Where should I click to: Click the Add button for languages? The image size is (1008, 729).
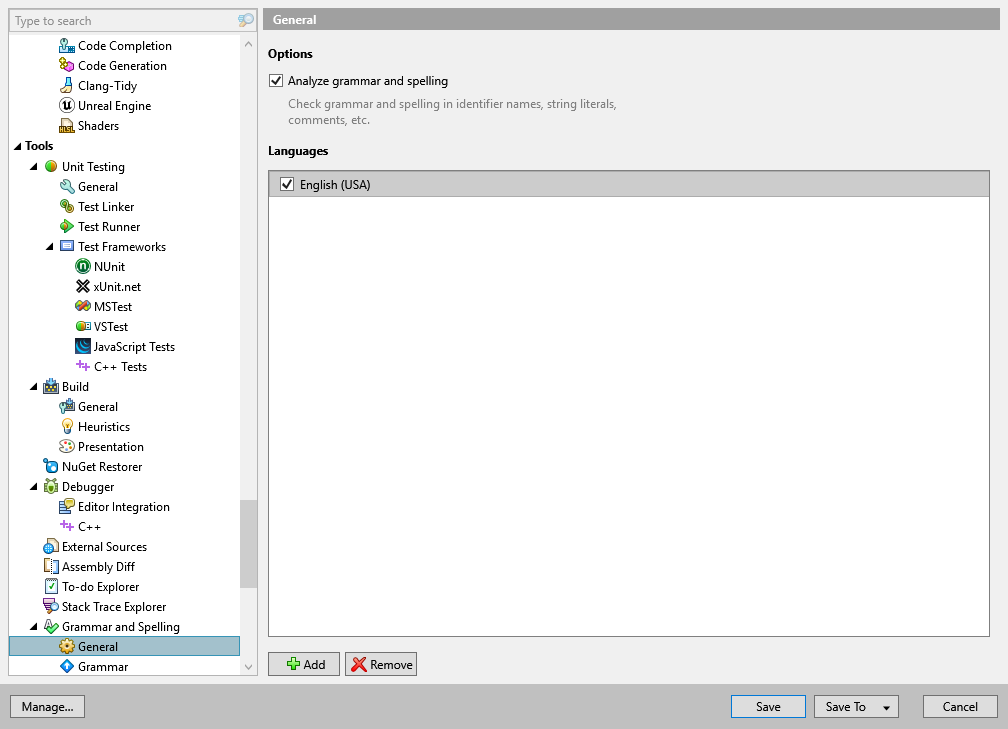303,663
